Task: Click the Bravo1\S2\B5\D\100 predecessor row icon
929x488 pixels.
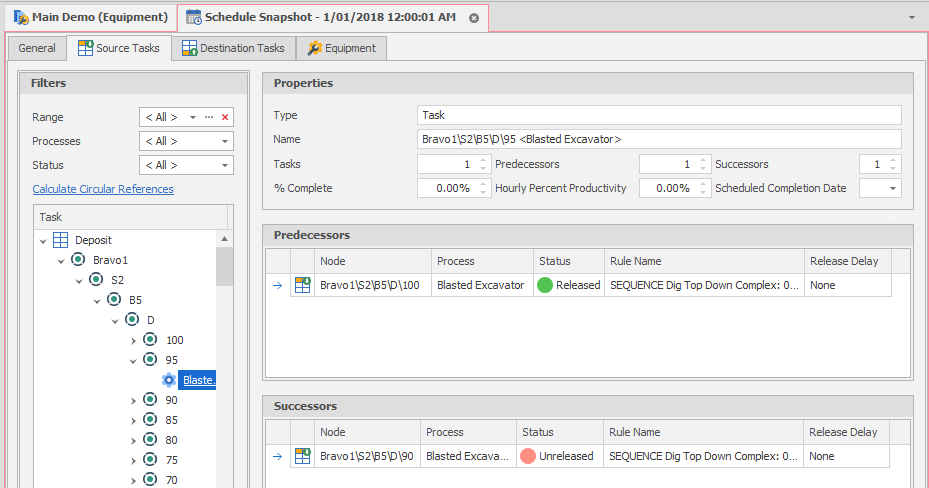Action: tap(303, 285)
